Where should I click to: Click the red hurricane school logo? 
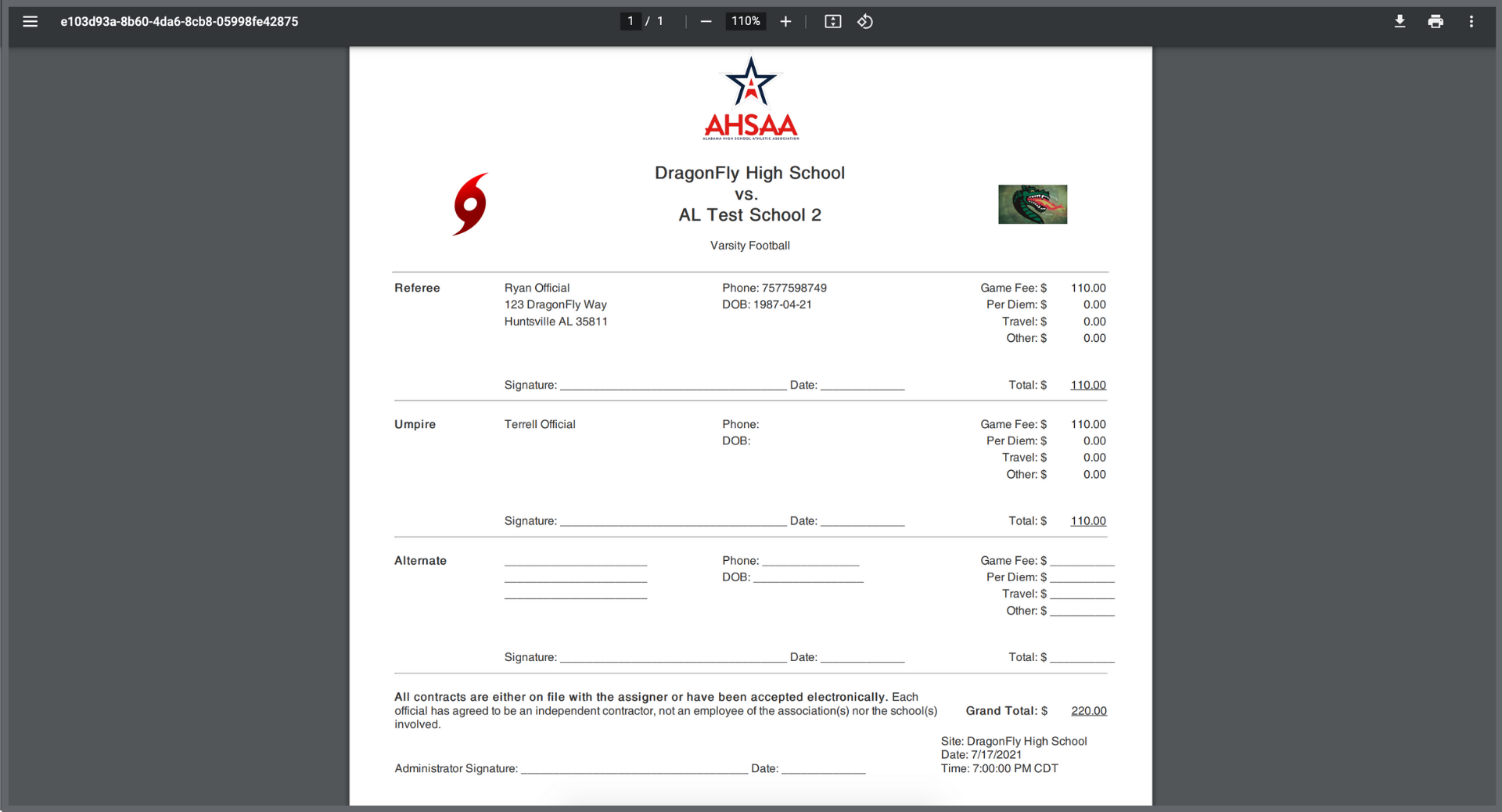click(x=471, y=204)
